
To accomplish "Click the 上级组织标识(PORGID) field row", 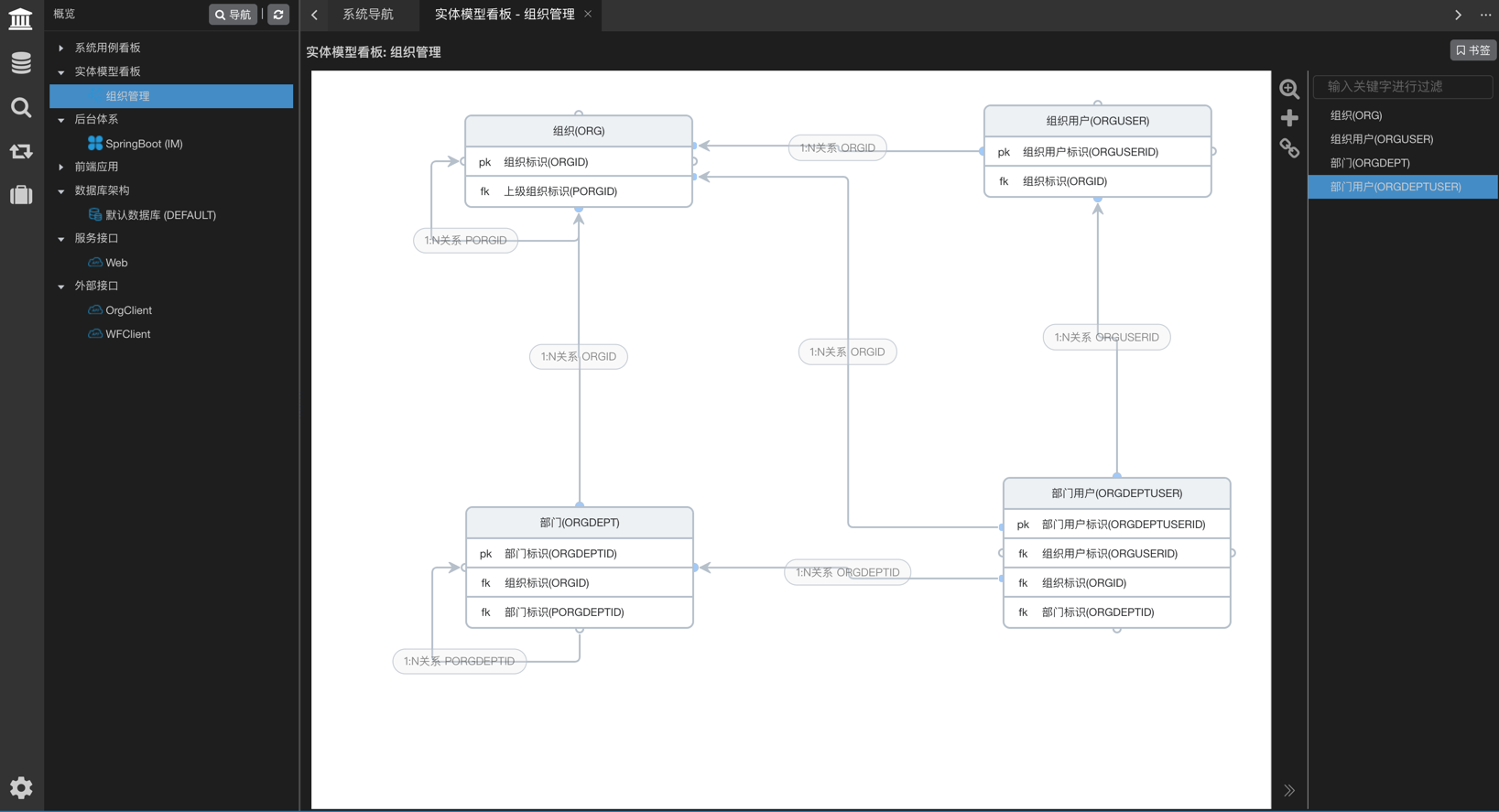I will (579, 191).
